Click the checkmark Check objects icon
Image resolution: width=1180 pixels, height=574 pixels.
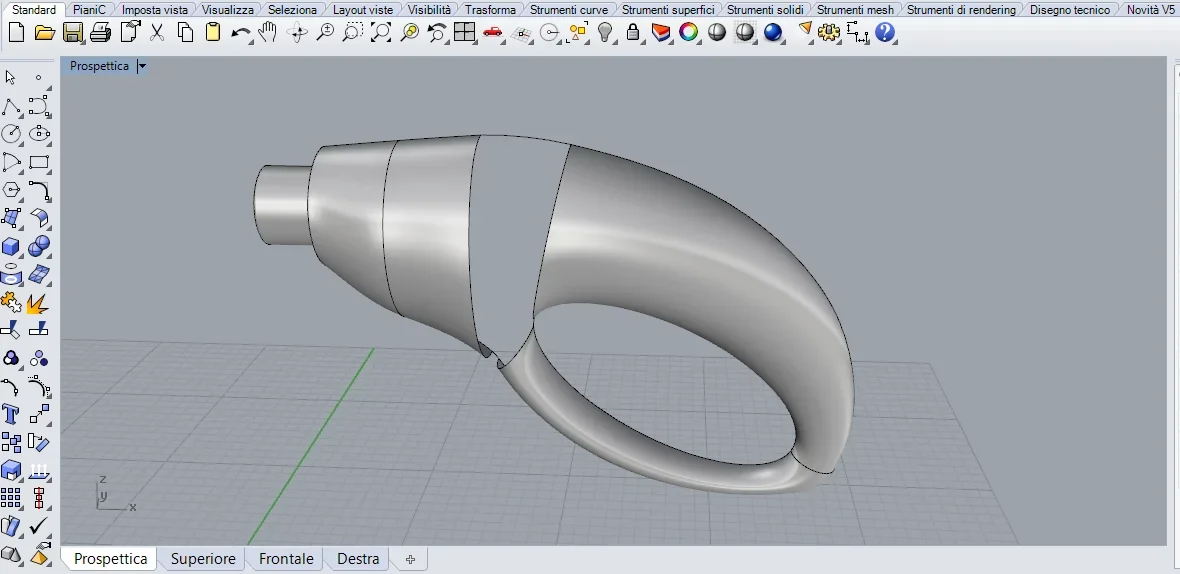click(39, 526)
